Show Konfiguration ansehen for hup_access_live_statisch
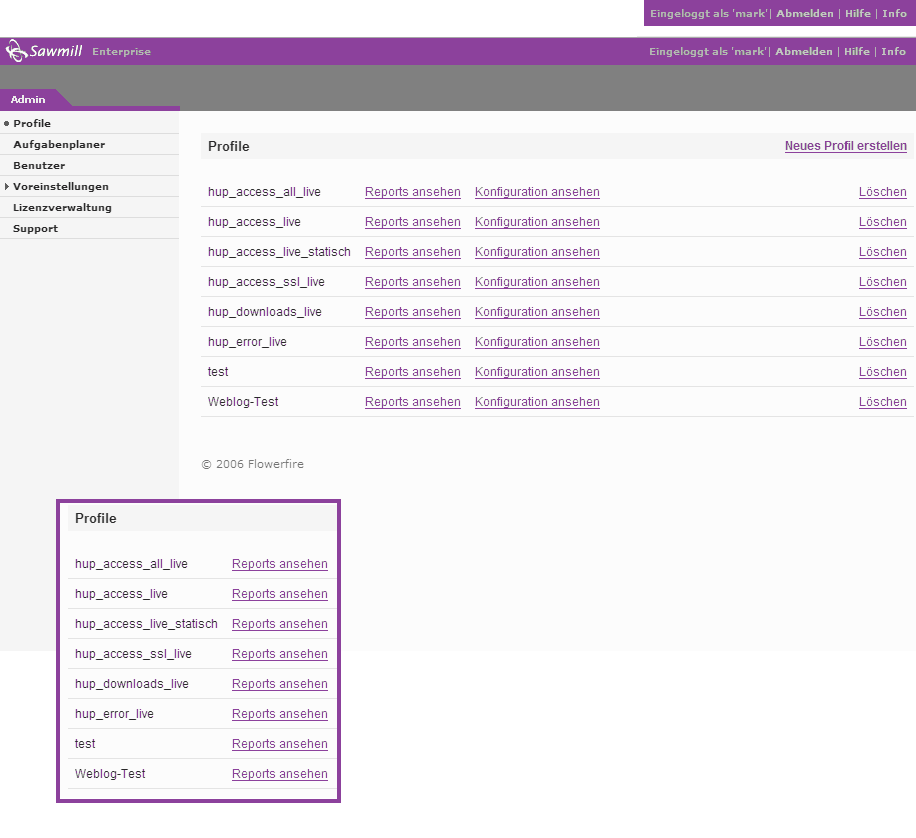 point(537,252)
